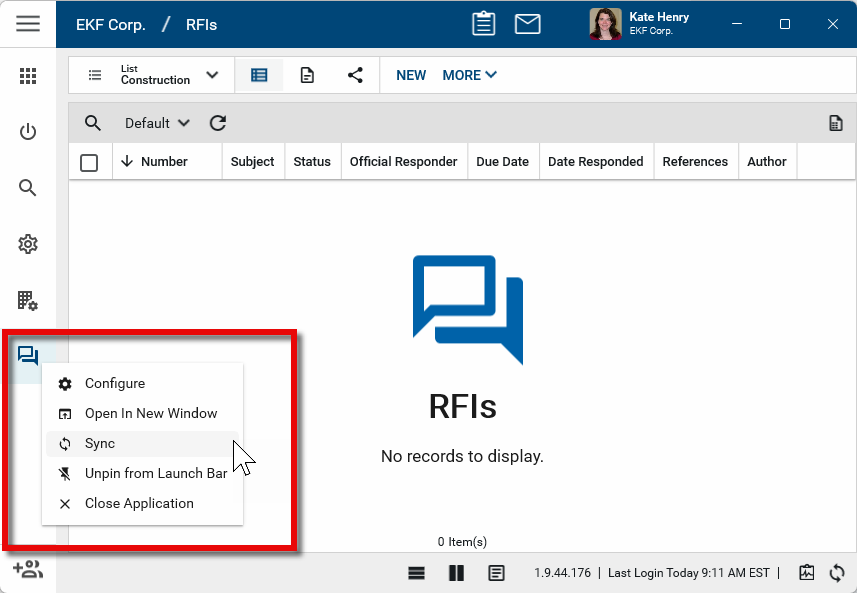The image size is (857, 593).
Task: Select Sync from the context menu
Action: (100, 444)
